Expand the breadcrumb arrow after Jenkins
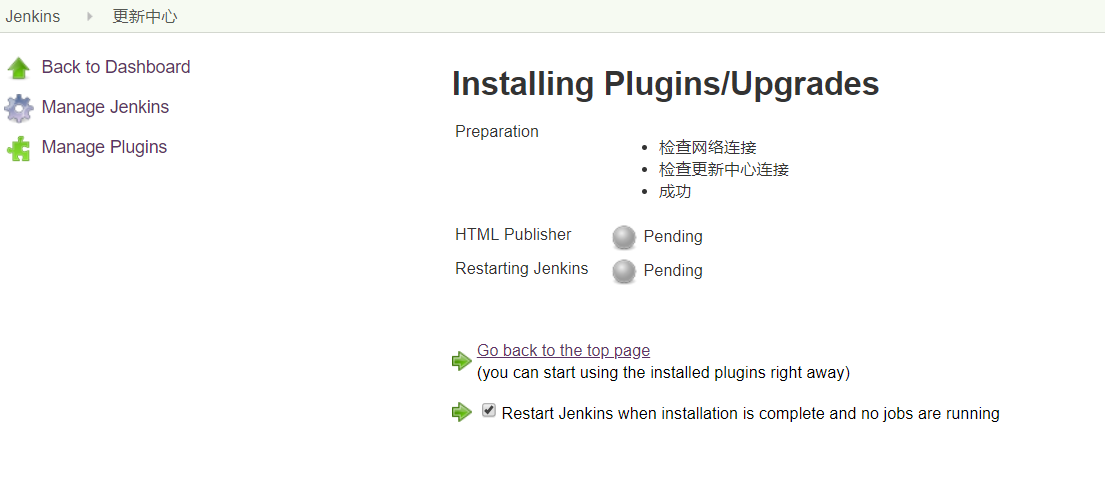 [x=89, y=16]
